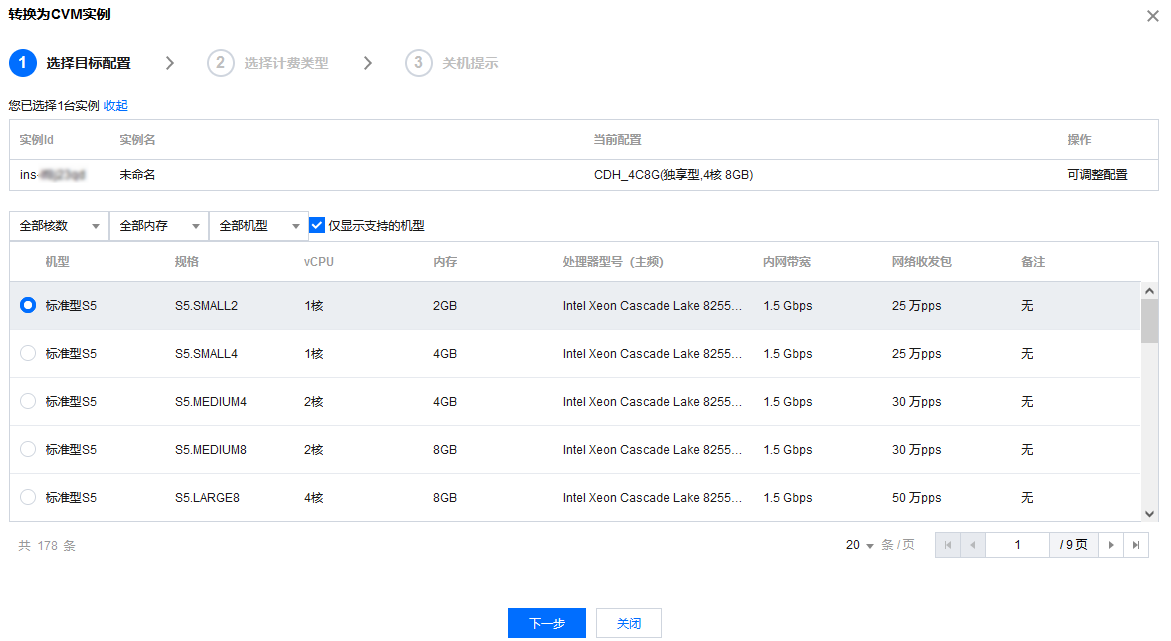Click the 共 178 条 total count text
This screenshot has width=1171, height=641.
point(47,545)
